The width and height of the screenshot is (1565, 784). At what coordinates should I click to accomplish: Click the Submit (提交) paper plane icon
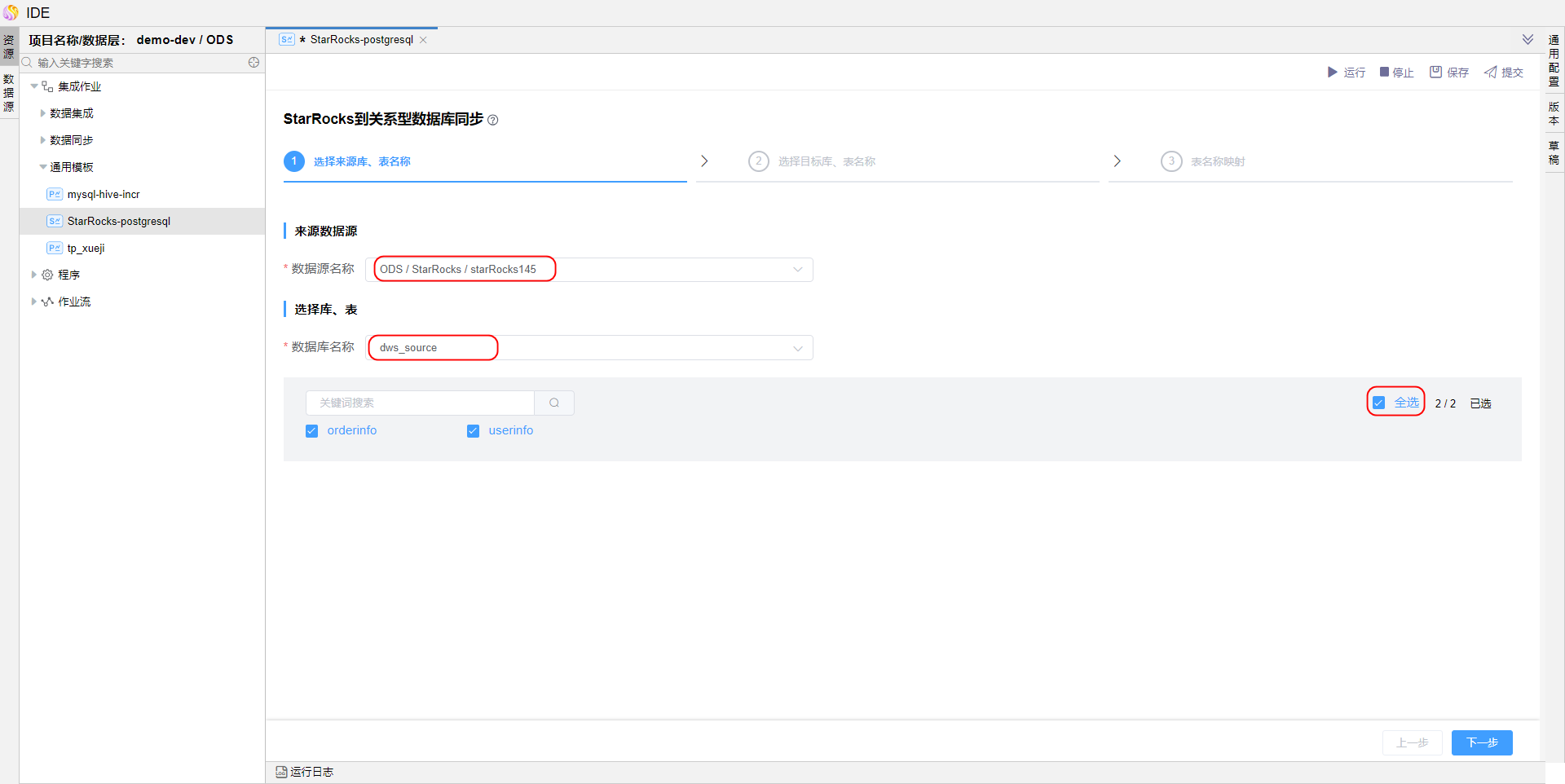click(1490, 73)
